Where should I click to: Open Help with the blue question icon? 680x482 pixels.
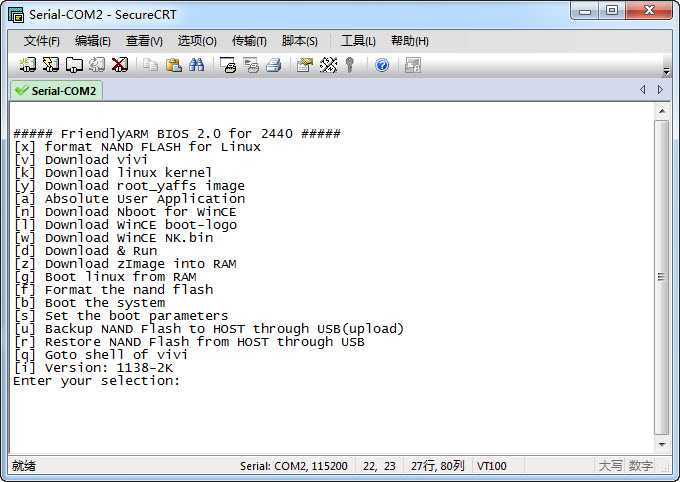pos(382,65)
